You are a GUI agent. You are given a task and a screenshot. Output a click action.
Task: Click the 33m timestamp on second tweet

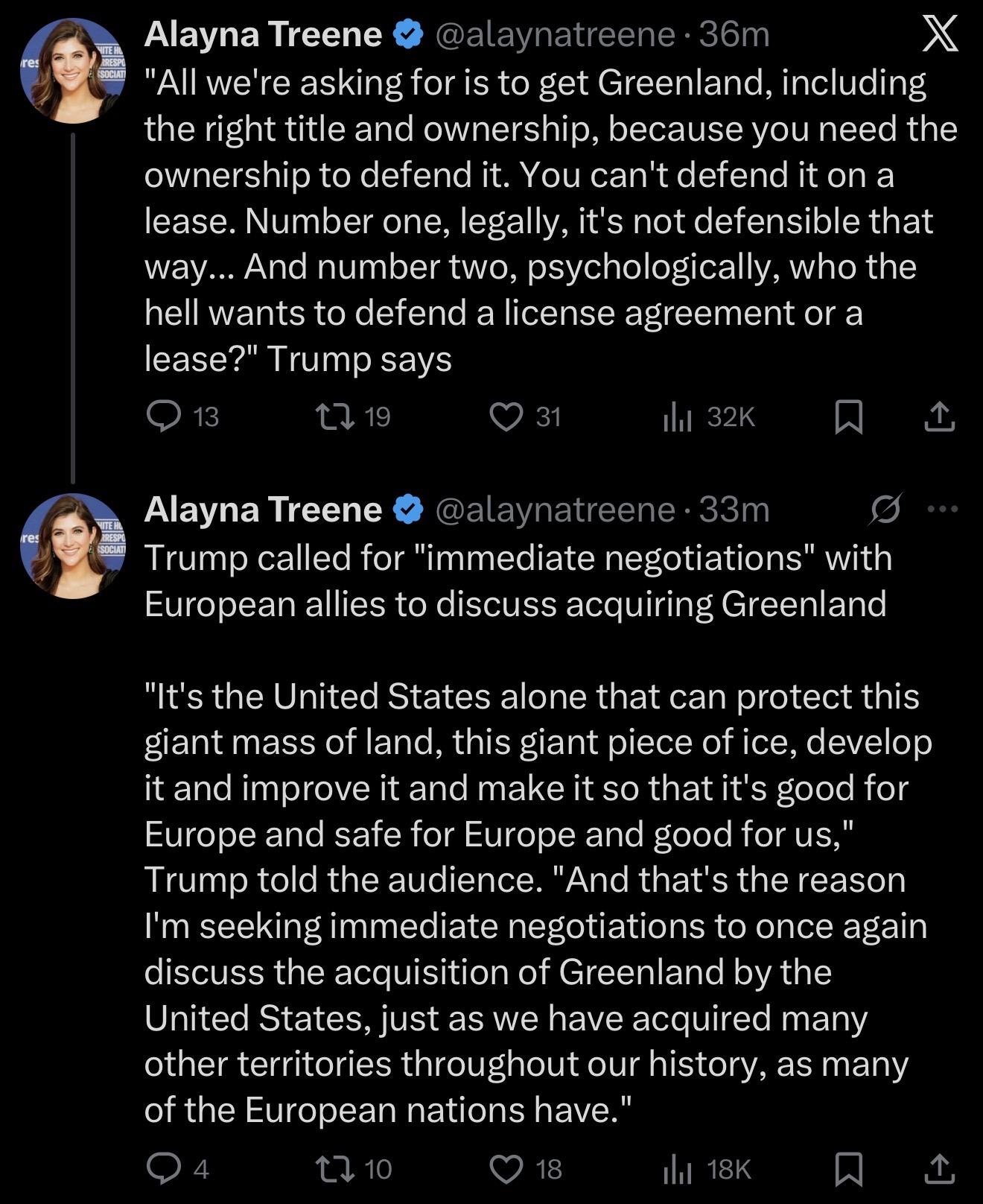734,510
